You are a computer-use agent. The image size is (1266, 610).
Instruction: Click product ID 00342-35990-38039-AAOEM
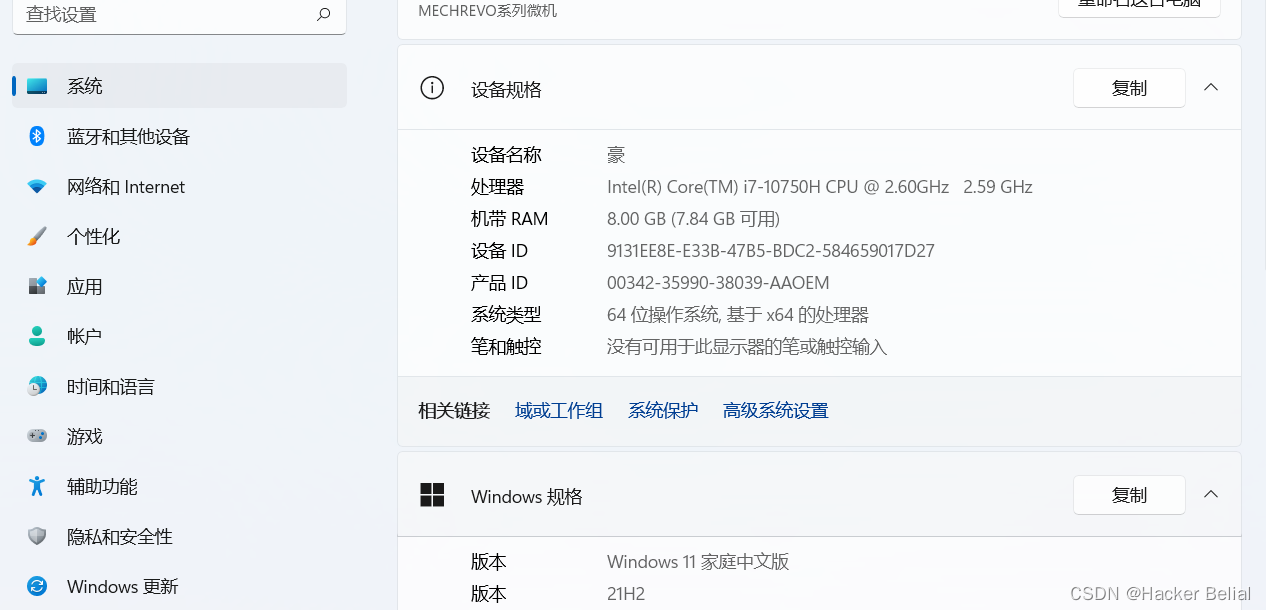click(718, 283)
